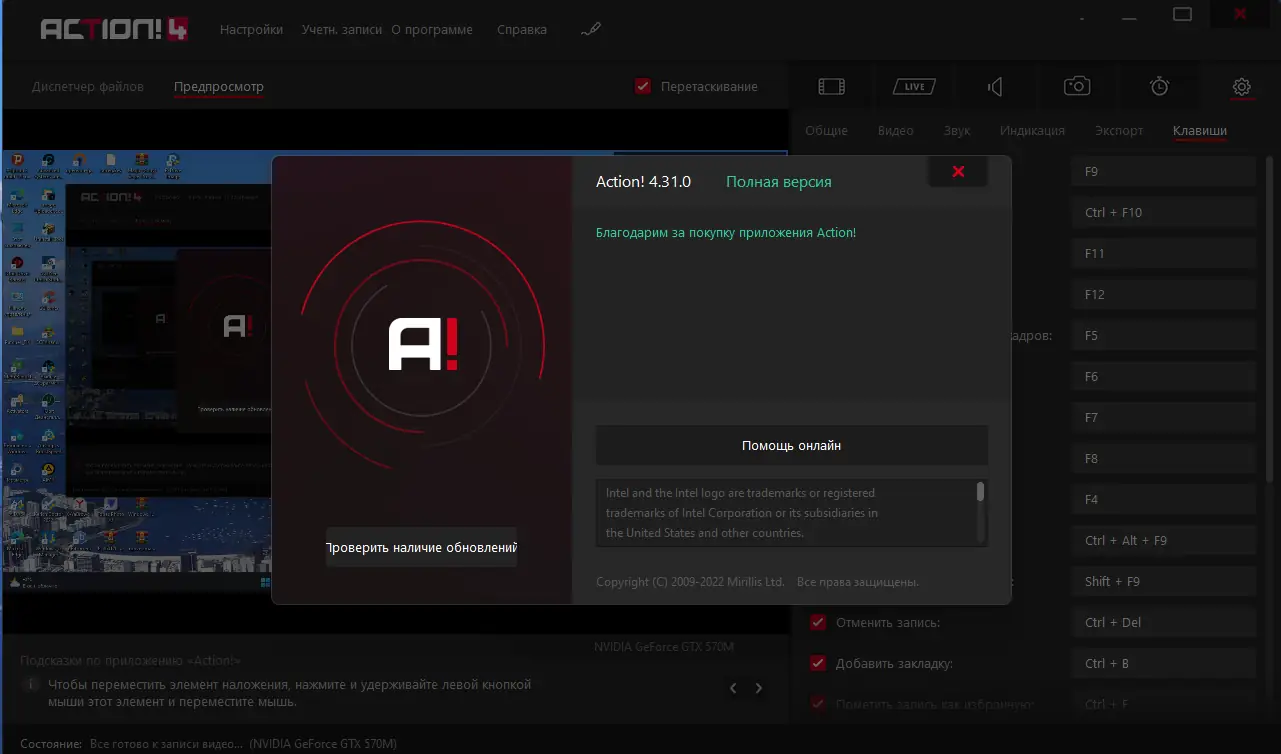The height and width of the screenshot is (754, 1281).
Task: Click the info icon beside the tip text
Action: 32,686
